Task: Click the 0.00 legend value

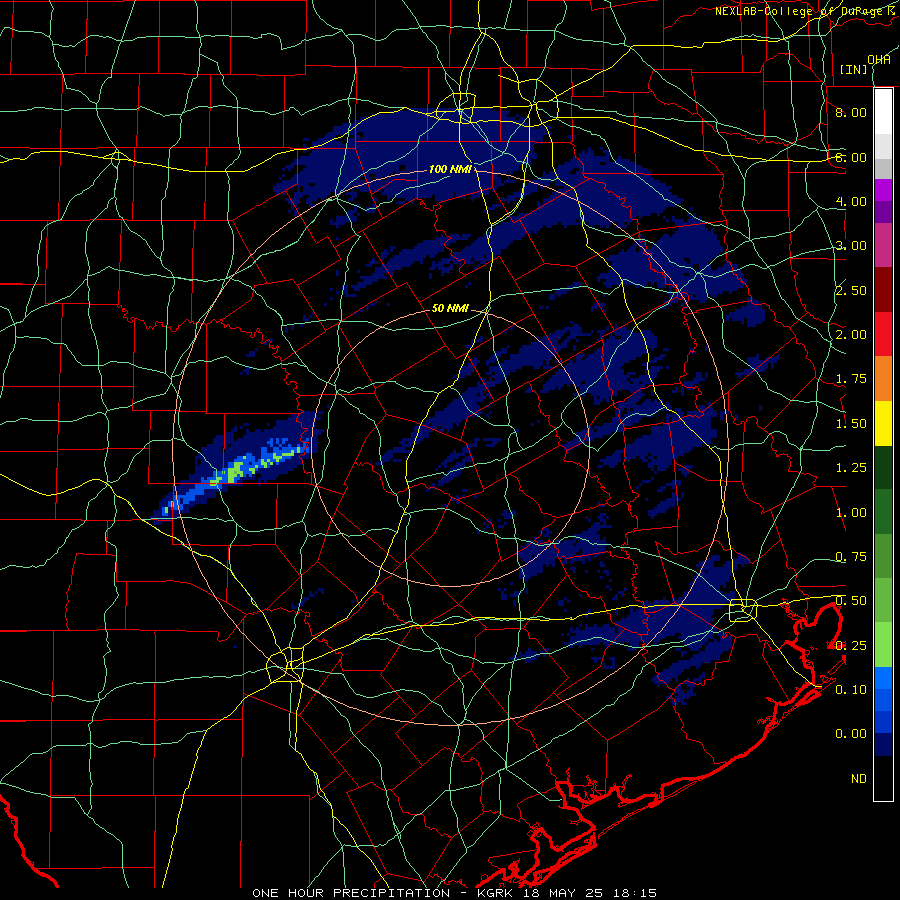Action: [x=851, y=734]
